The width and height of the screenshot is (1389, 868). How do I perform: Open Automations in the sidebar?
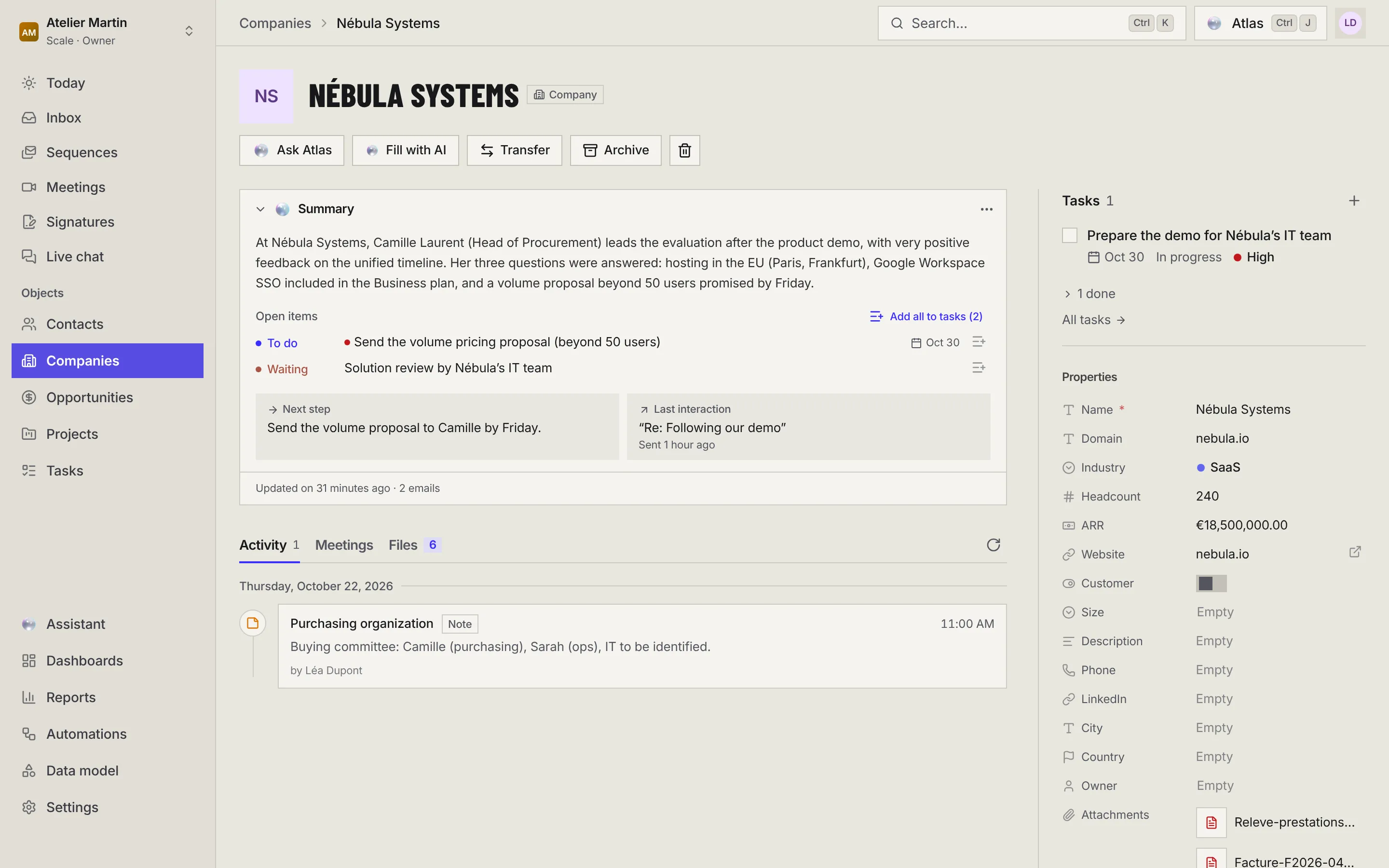(108, 733)
